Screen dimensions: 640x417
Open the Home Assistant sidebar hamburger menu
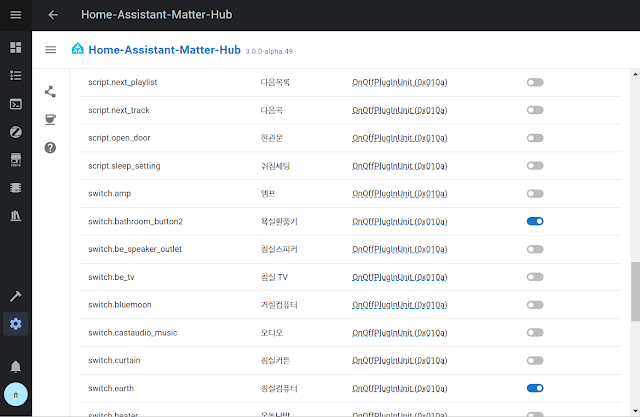pos(16,15)
